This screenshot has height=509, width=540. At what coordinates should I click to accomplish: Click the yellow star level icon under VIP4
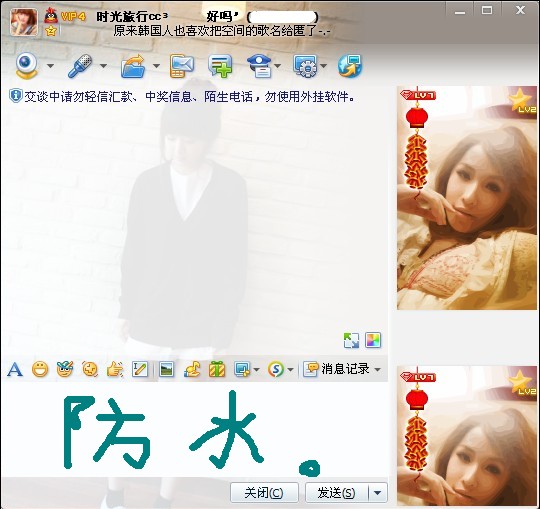(x=51, y=31)
